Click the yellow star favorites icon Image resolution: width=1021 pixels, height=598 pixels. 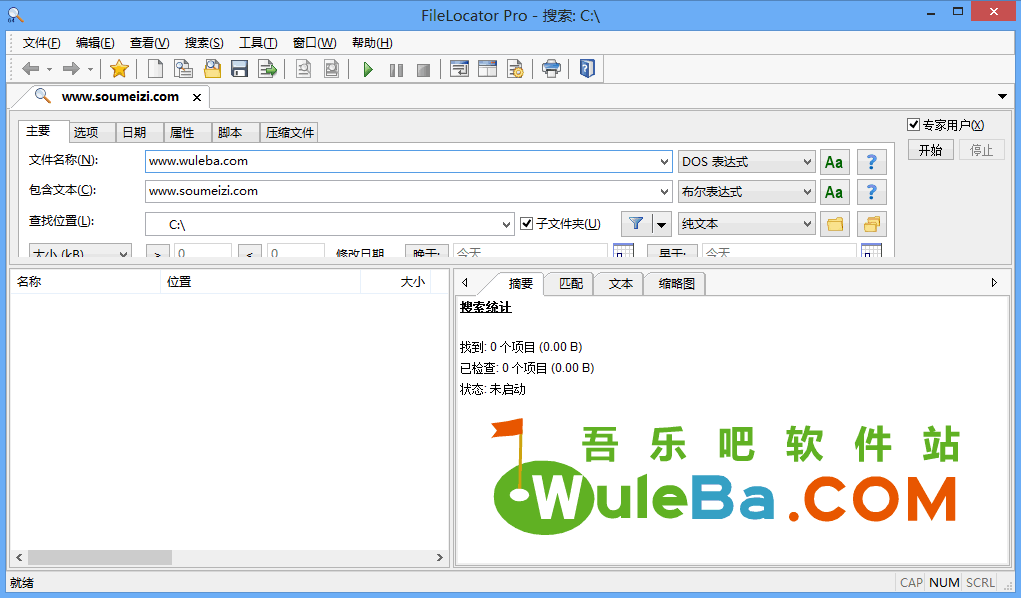[119, 69]
